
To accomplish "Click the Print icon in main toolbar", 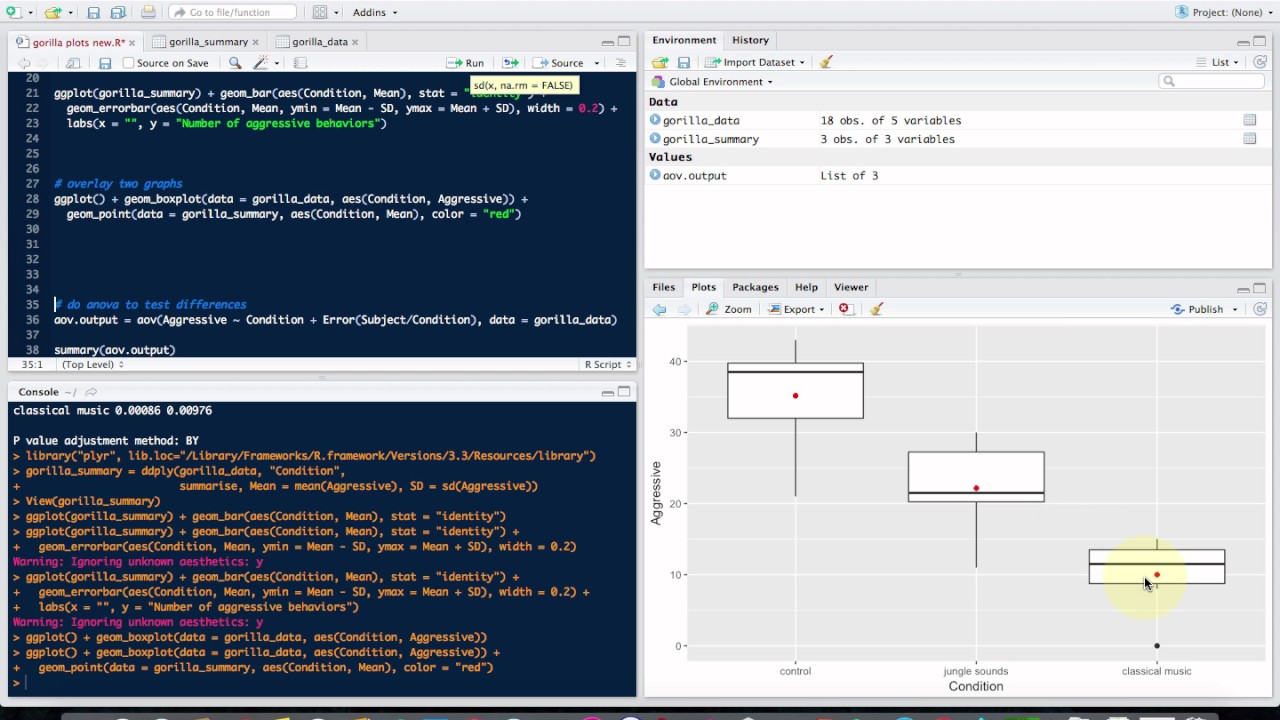I will click(x=148, y=12).
